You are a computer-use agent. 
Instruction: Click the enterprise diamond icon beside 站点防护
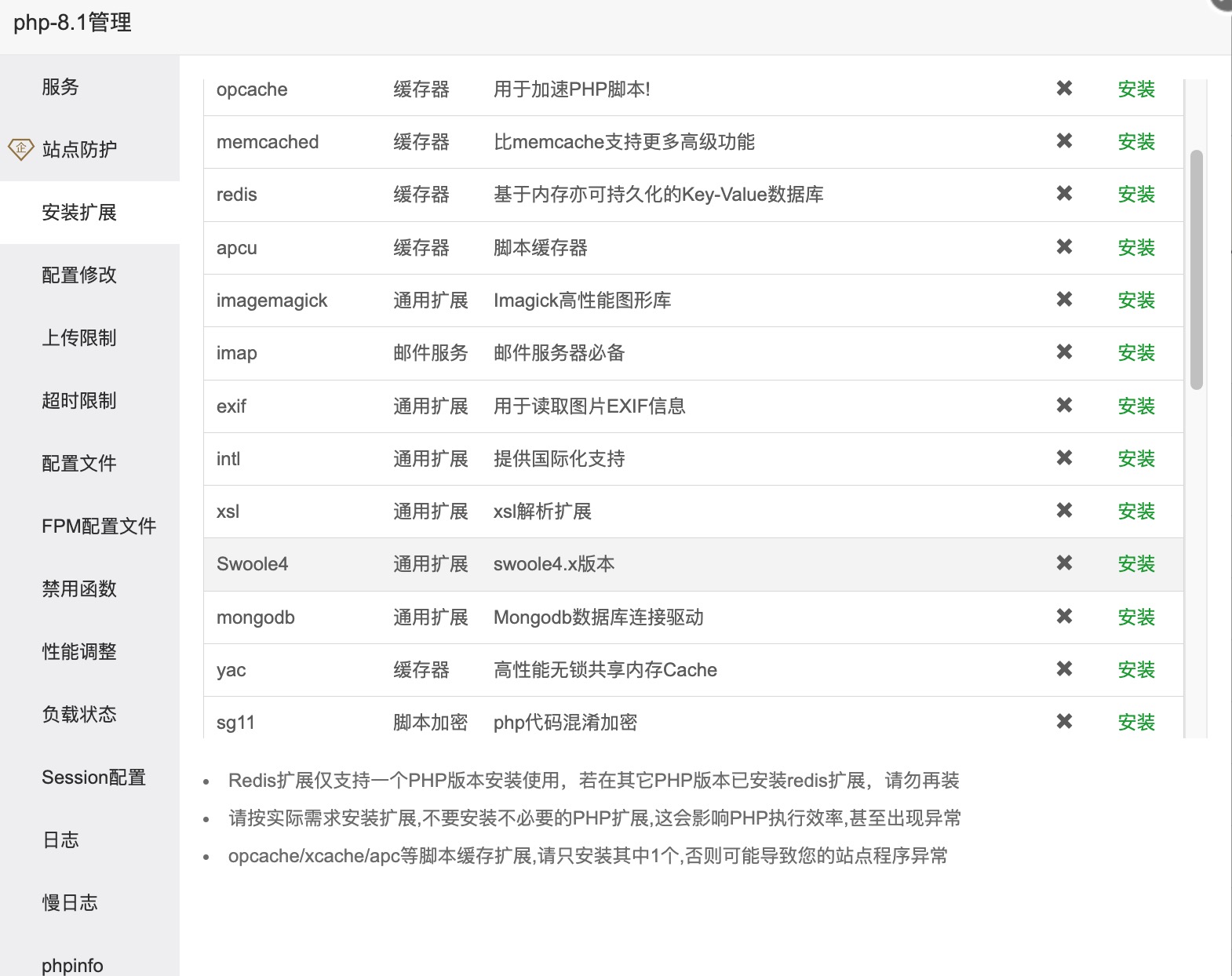click(20, 148)
